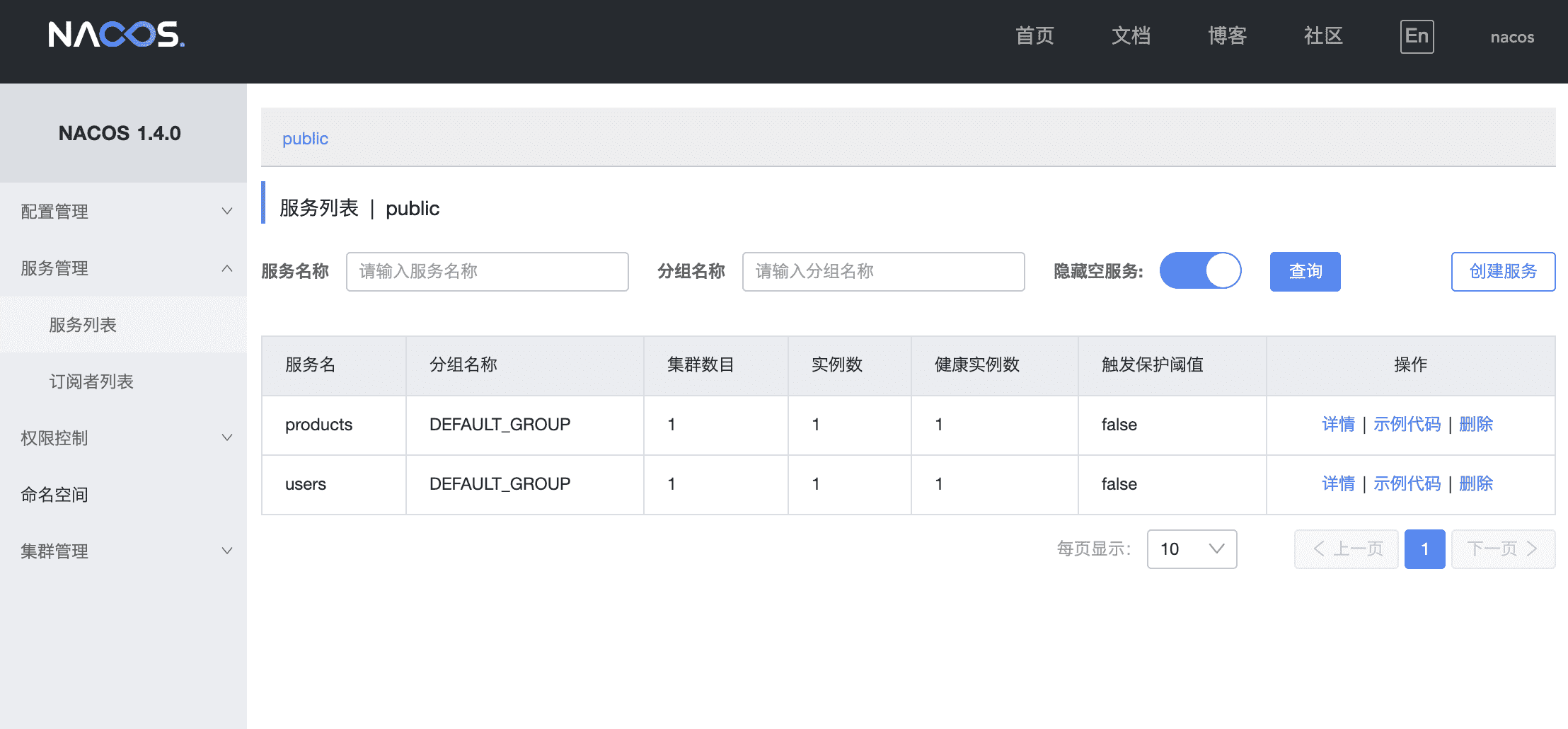The image size is (1568, 729).
Task: Select the public namespace tab
Action: [x=305, y=139]
